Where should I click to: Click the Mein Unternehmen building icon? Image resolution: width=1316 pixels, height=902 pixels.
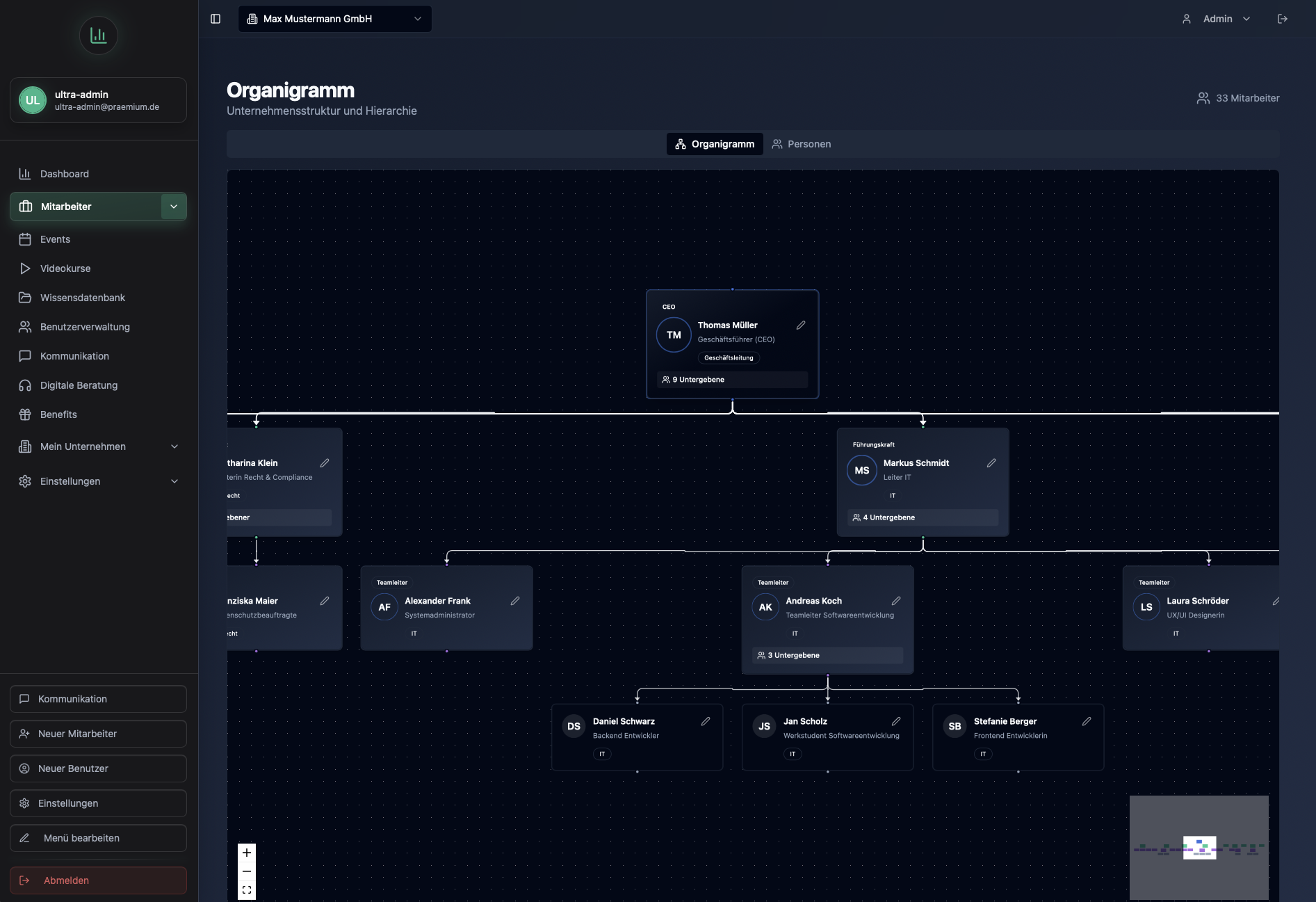pyautogui.click(x=25, y=446)
